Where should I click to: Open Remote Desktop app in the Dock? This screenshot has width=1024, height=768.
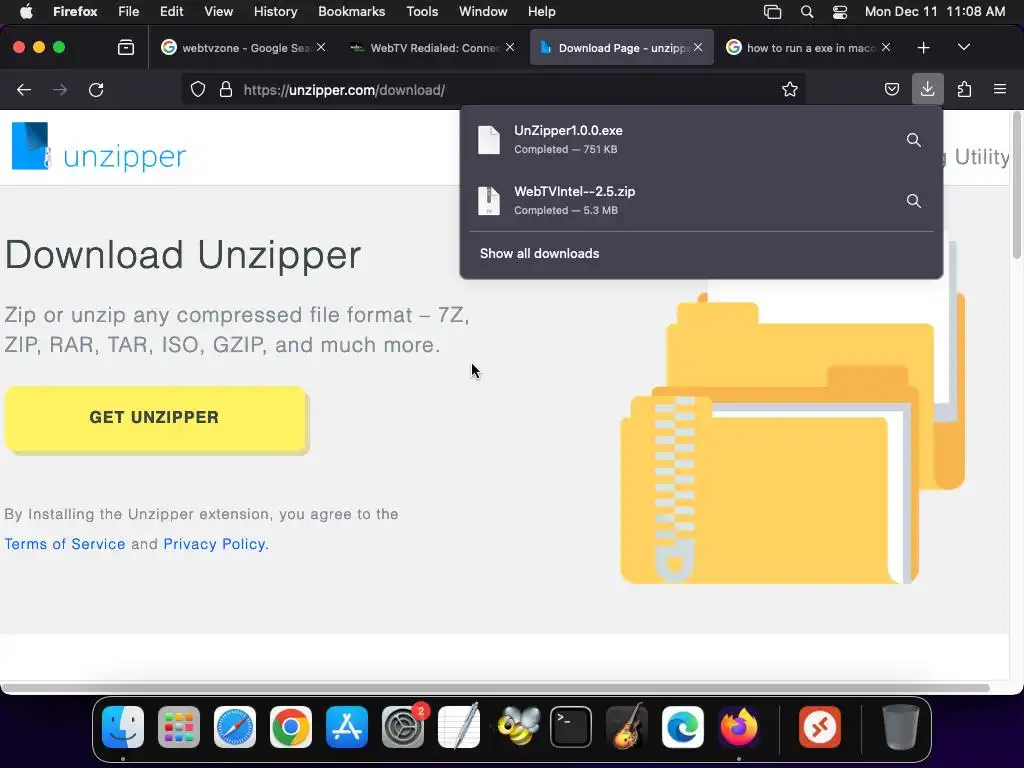[820, 727]
